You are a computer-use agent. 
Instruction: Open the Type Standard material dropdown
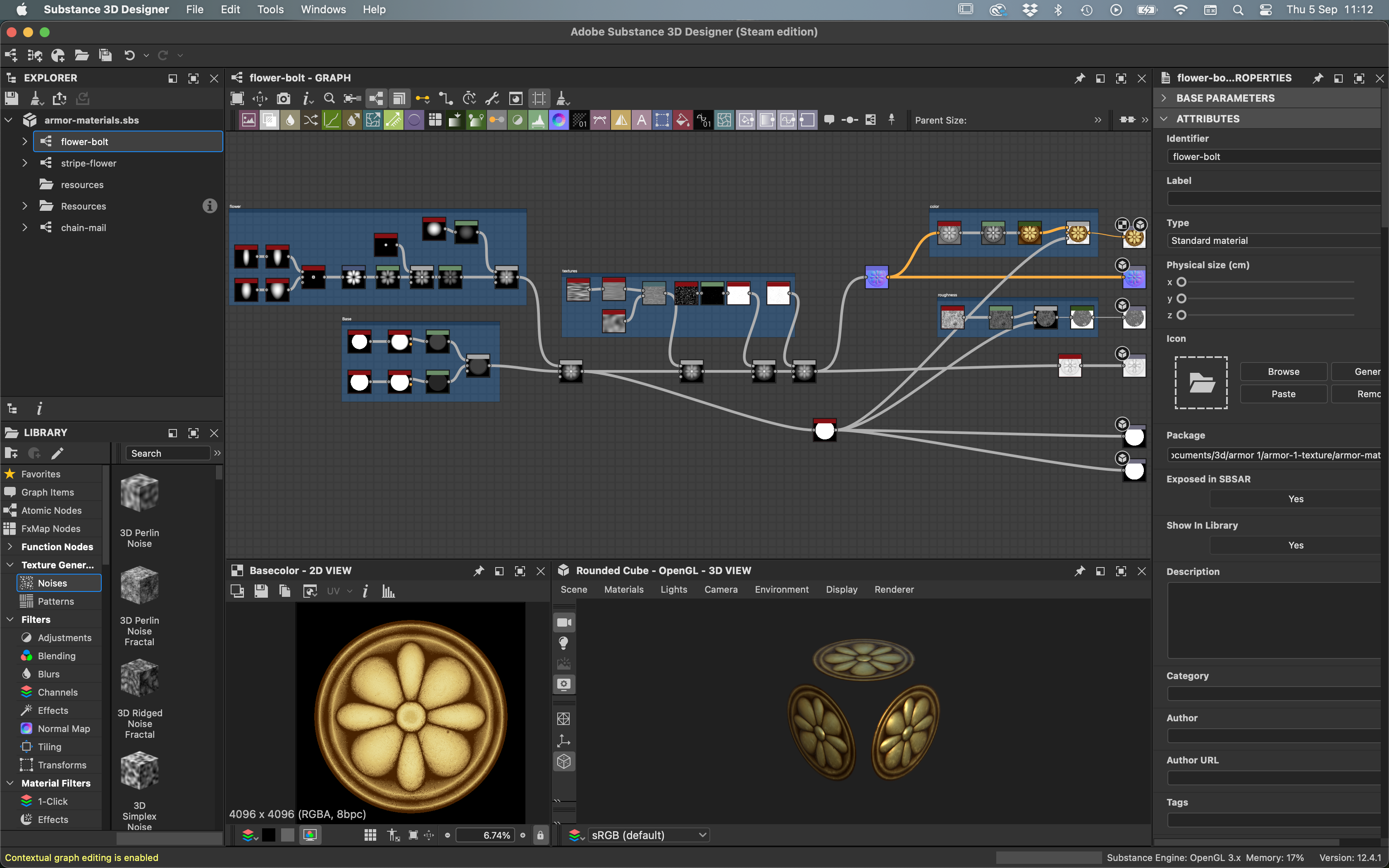click(x=1274, y=241)
